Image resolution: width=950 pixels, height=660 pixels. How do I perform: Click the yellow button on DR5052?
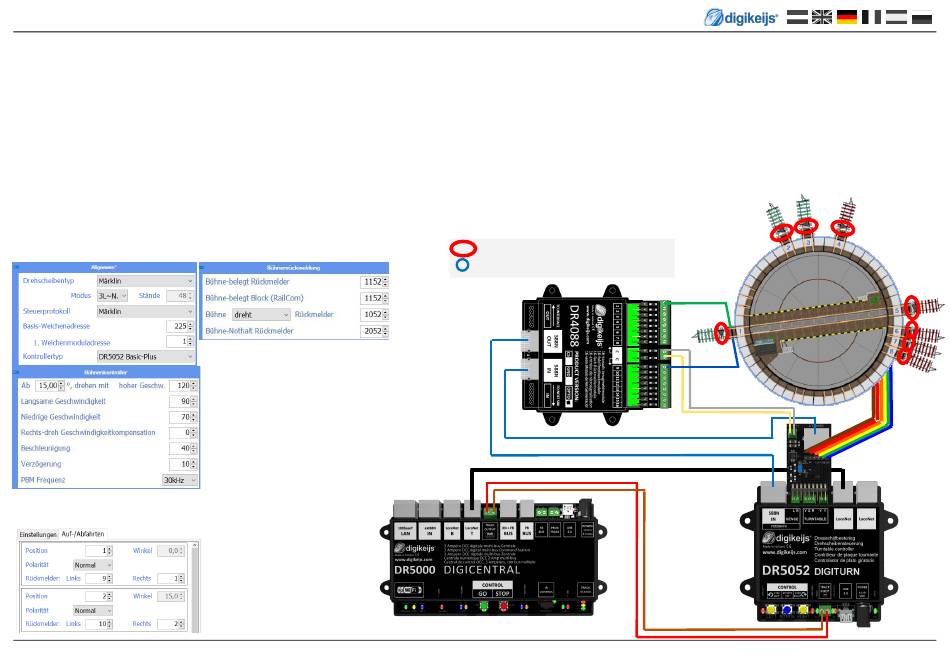[771, 610]
